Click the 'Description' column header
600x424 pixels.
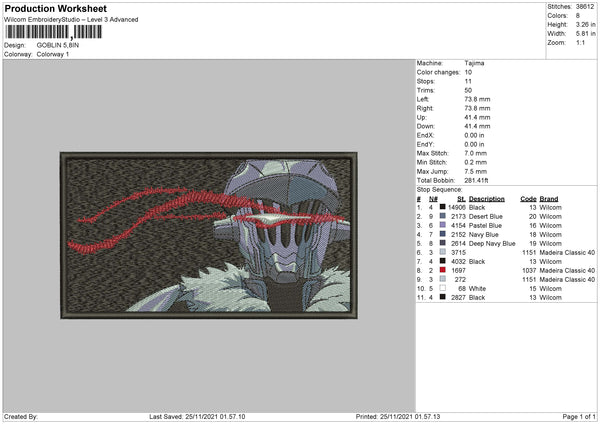pos(487,199)
